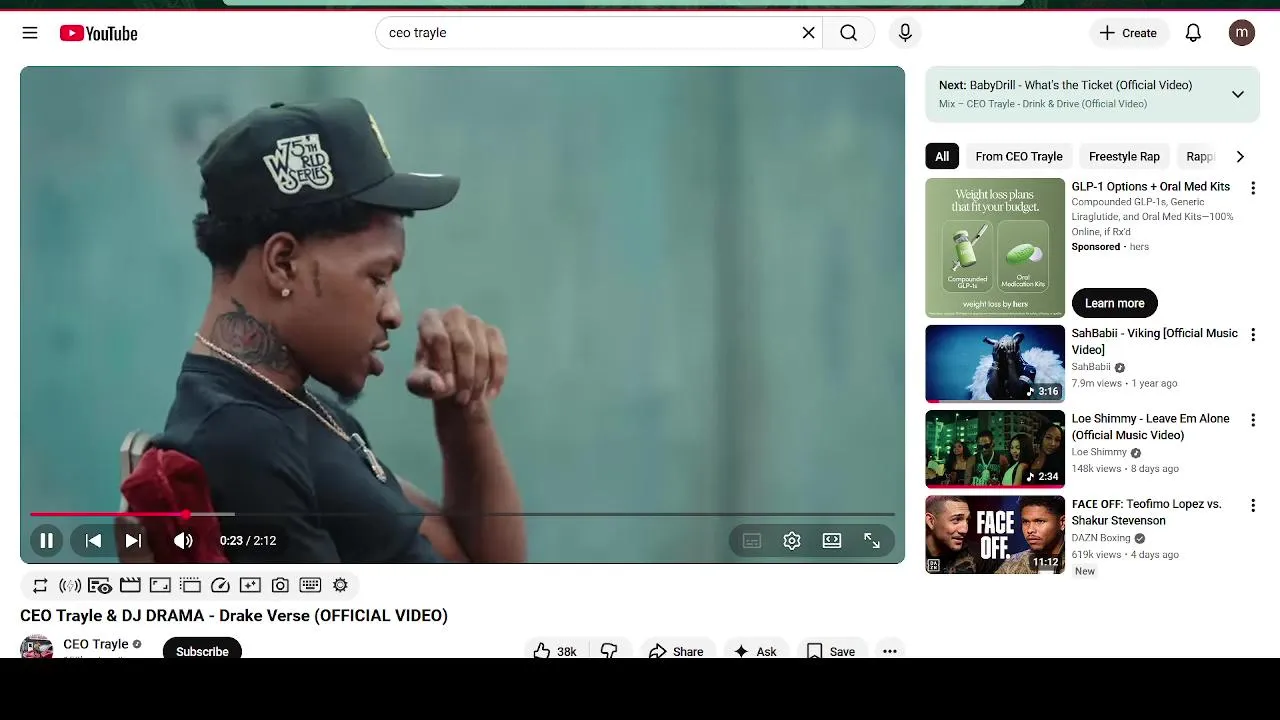Open the SahBabii Viking video thumbnail
Viewport: 1280px width, 720px height.
pyautogui.click(x=995, y=363)
